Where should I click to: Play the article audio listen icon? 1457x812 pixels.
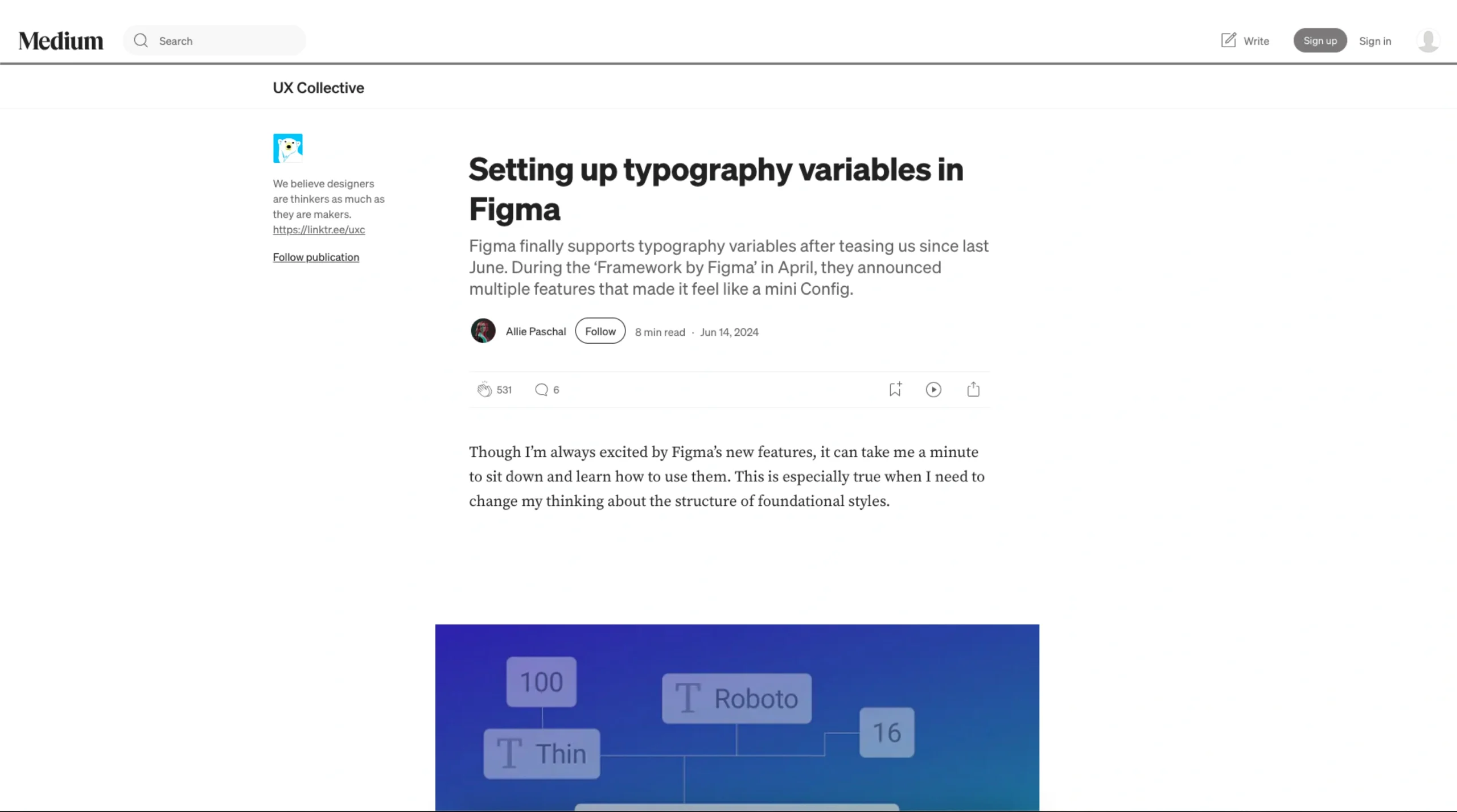click(x=933, y=389)
